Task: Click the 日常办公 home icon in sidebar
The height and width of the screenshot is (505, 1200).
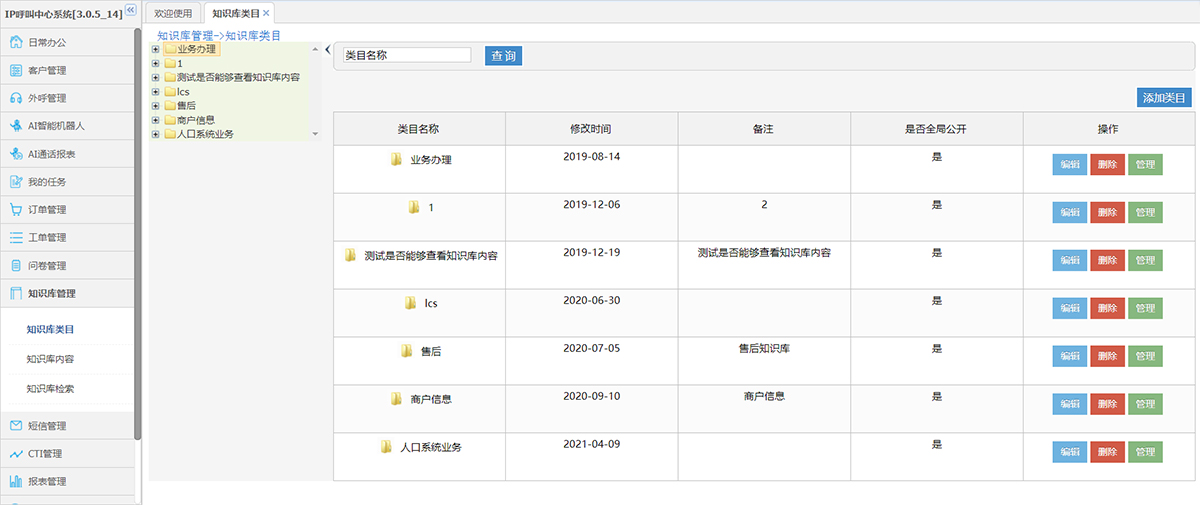Action: tap(16, 42)
